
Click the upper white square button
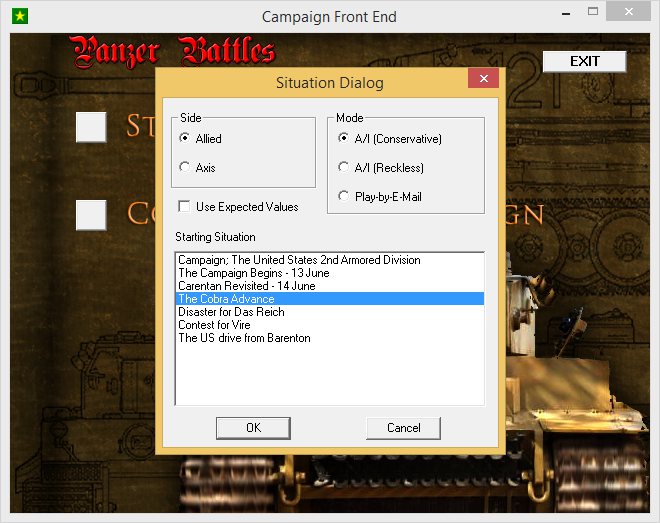(x=91, y=127)
